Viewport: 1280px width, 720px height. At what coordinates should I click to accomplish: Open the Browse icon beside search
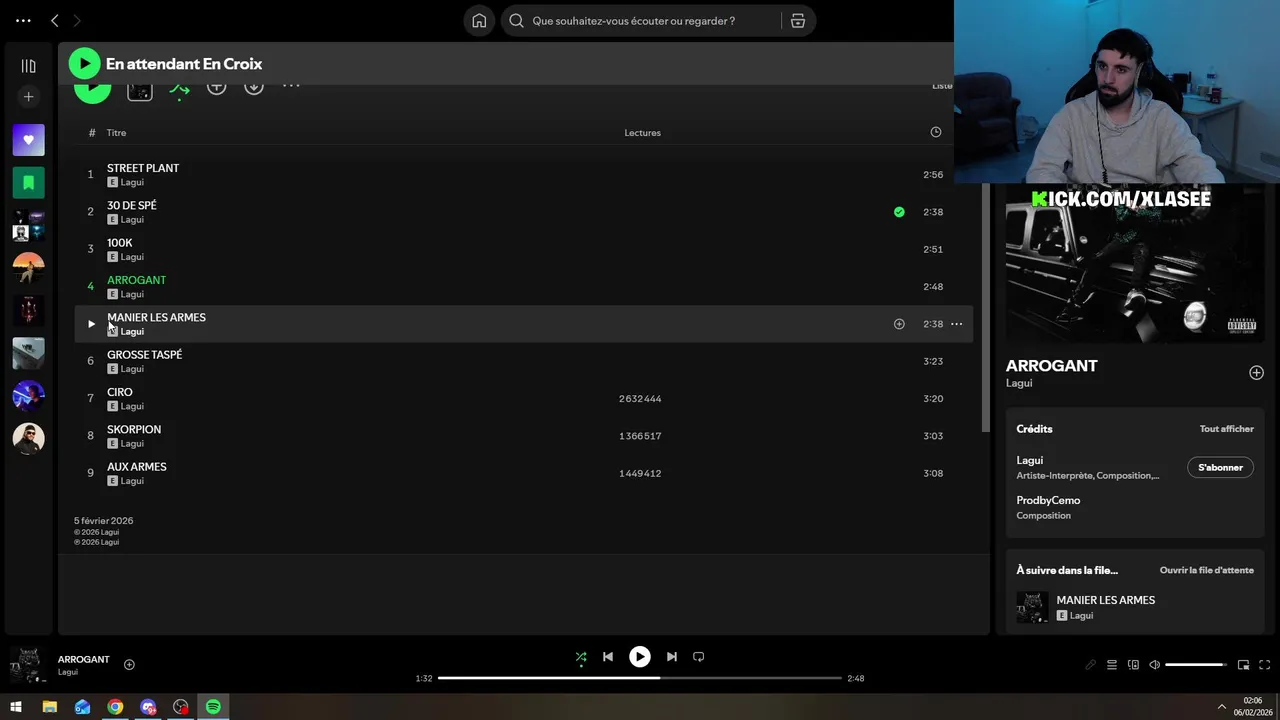tap(798, 21)
